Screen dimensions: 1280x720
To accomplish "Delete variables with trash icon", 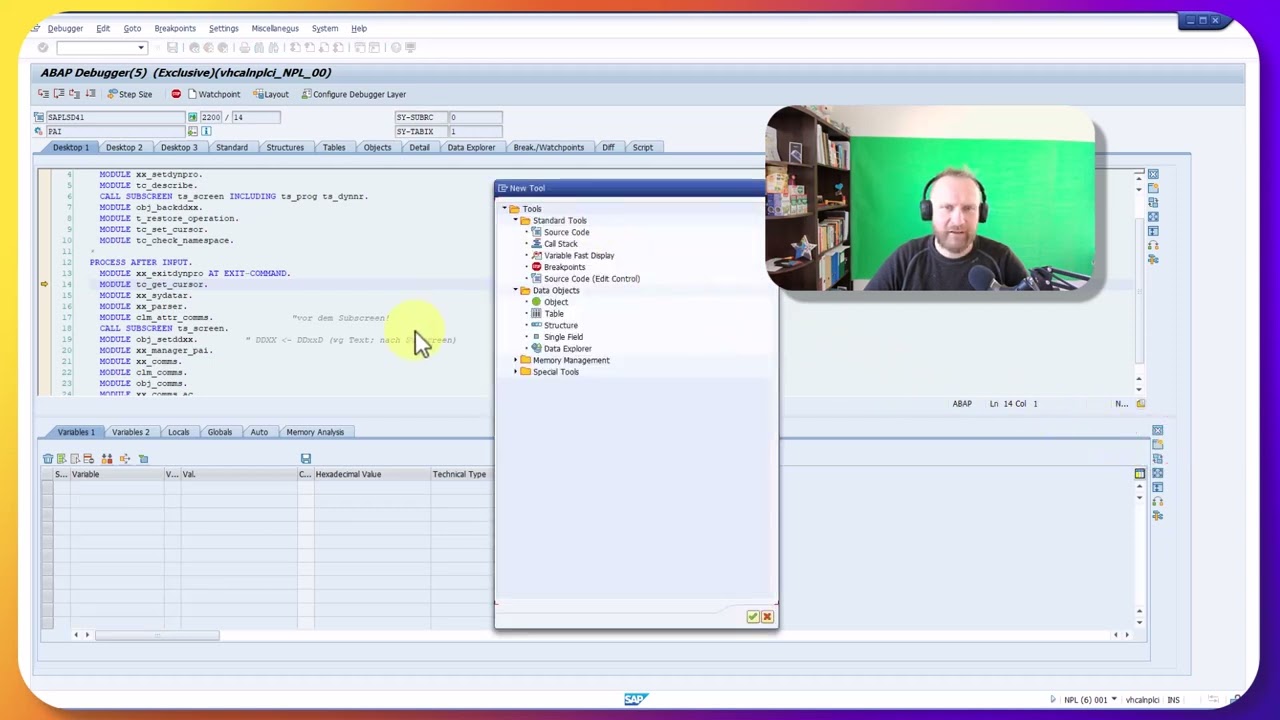I will point(47,459).
